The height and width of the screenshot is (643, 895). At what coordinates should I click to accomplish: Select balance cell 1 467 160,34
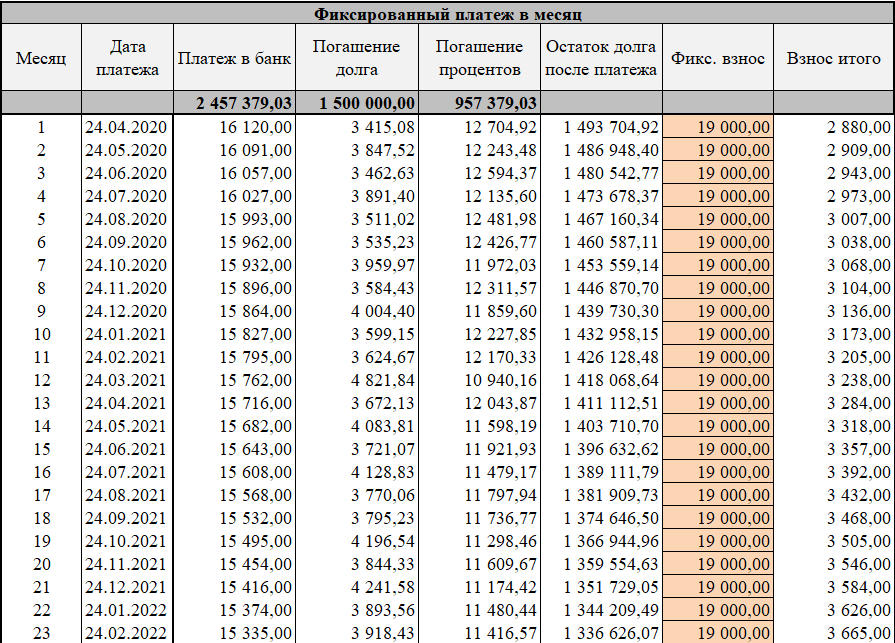601,219
